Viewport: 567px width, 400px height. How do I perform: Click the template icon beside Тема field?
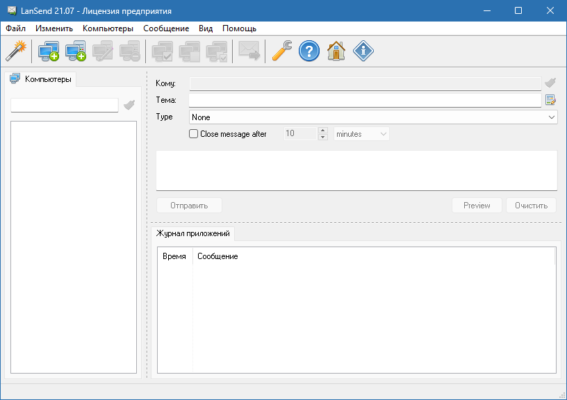click(550, 100)
